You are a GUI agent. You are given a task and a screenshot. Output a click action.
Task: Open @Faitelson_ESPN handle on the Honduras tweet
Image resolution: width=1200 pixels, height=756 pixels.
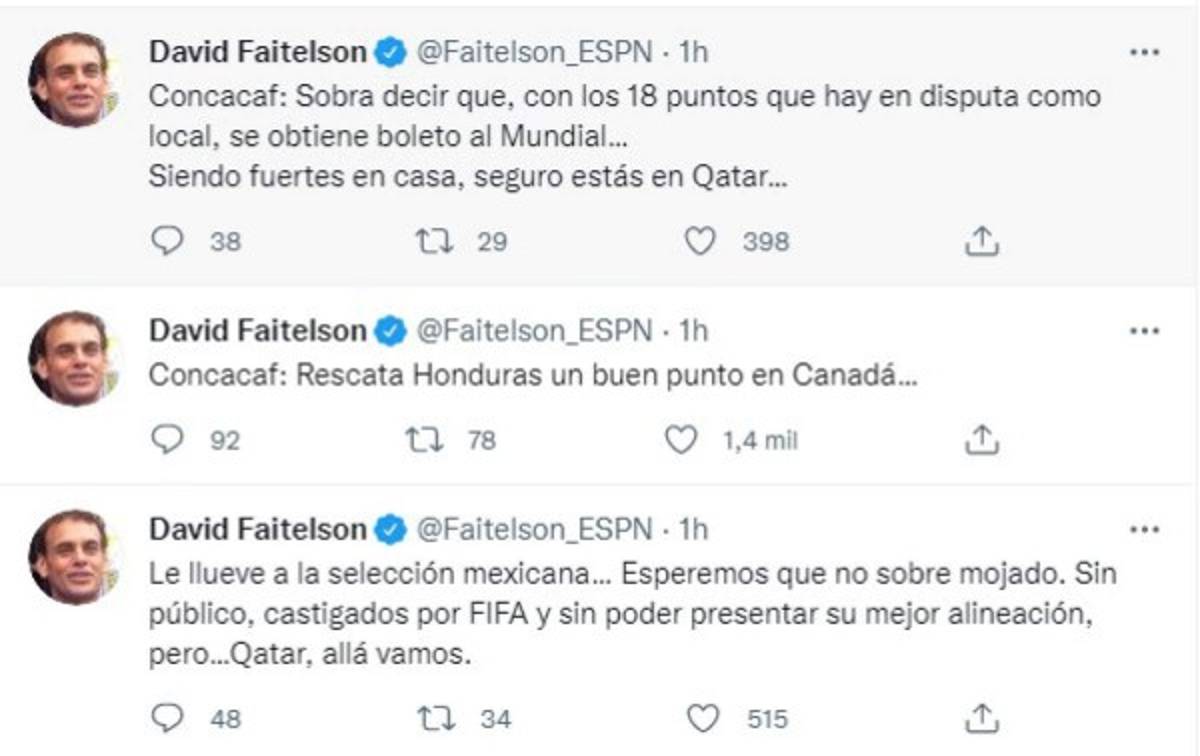(533, 330)
